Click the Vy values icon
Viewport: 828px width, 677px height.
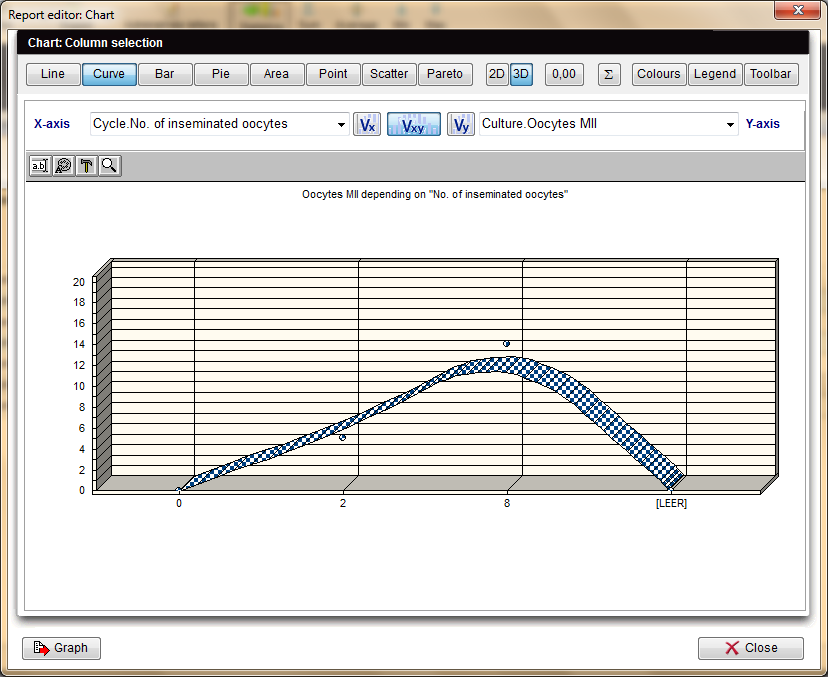point(461,125)
